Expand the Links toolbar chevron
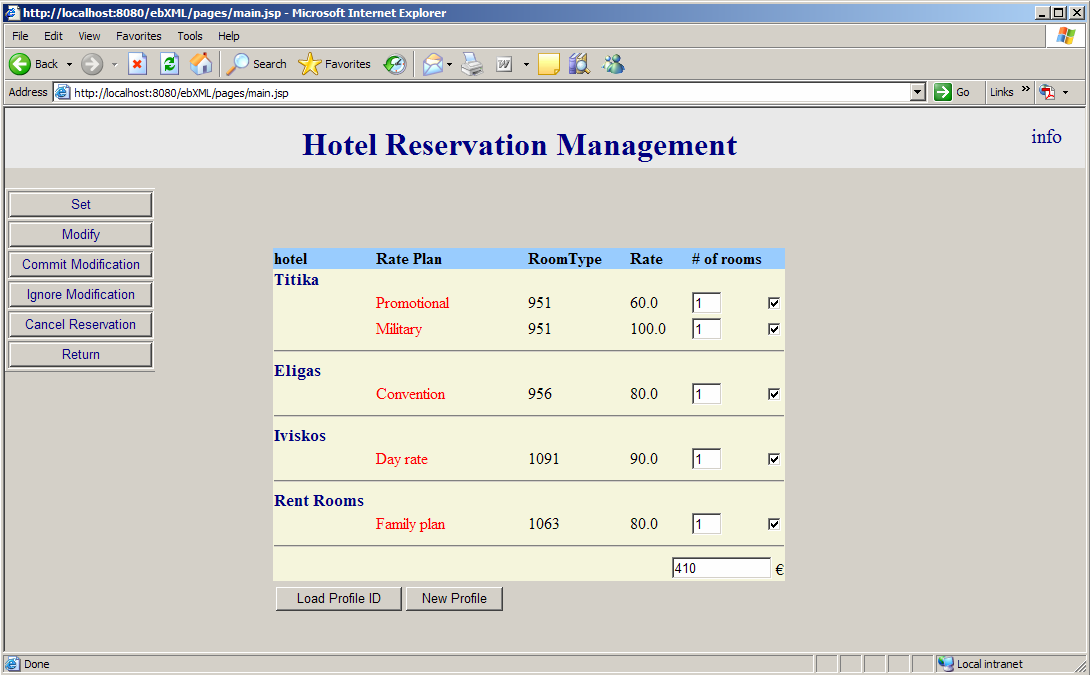Image resolution: width=1090 pixels, height=675 pixels. [1025, 88]
